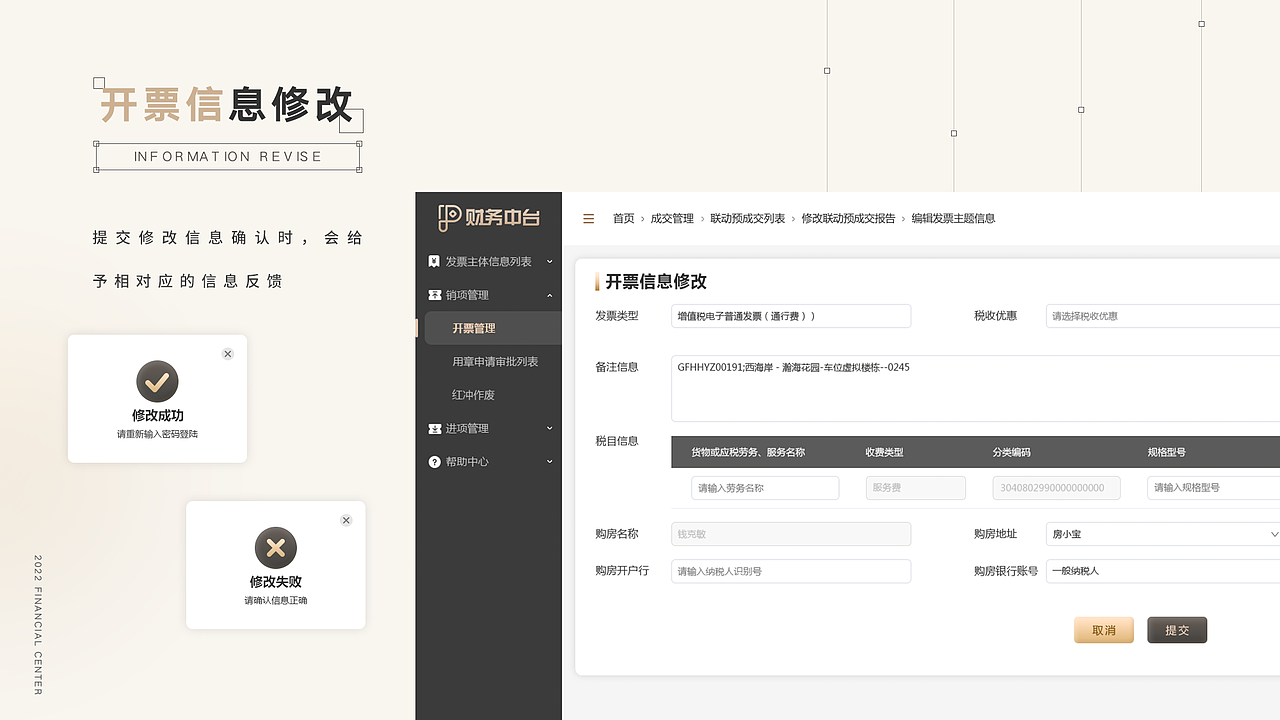Expand the 帮助中心 chevron
This screenshot has width=1280, height=720.
[550, 462]
